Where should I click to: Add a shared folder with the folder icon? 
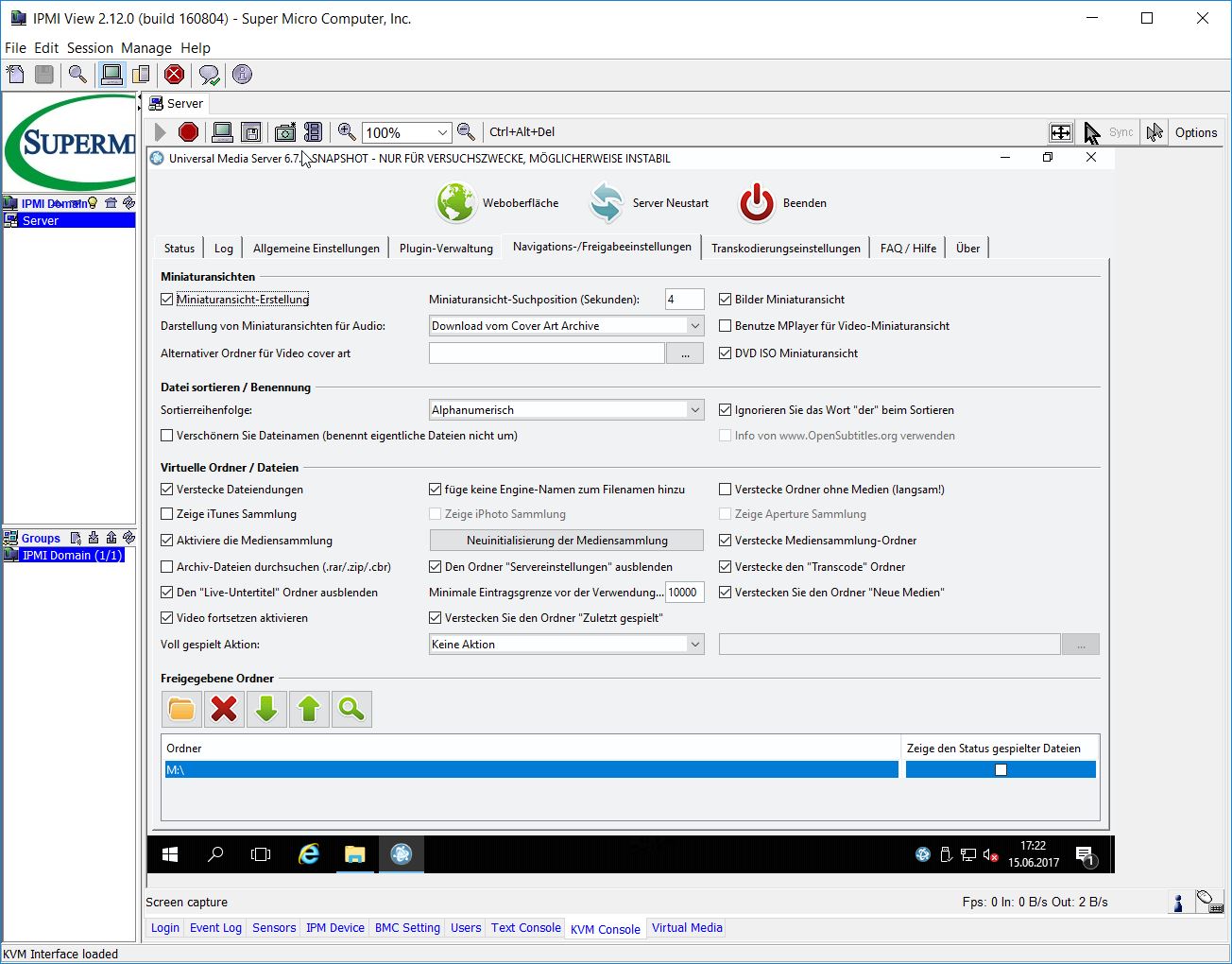pos(181,709)
